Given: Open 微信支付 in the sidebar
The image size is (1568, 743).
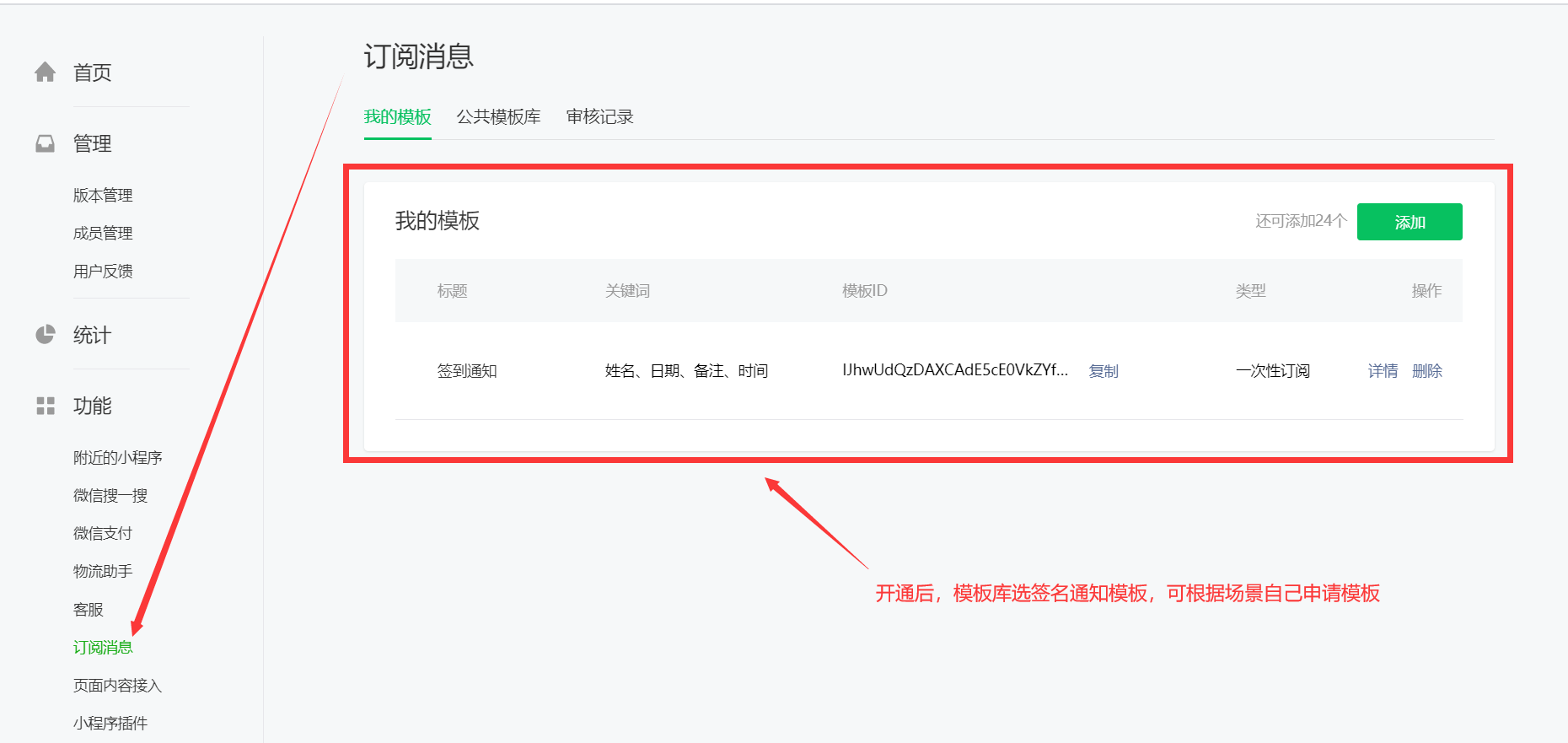Looking at the screenshot, I should pos(103,534).
